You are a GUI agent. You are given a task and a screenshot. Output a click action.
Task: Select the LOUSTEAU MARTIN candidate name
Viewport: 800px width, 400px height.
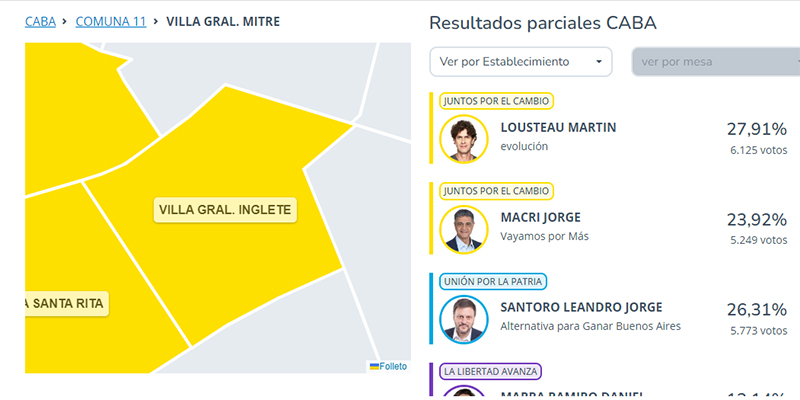click(558, 128)
